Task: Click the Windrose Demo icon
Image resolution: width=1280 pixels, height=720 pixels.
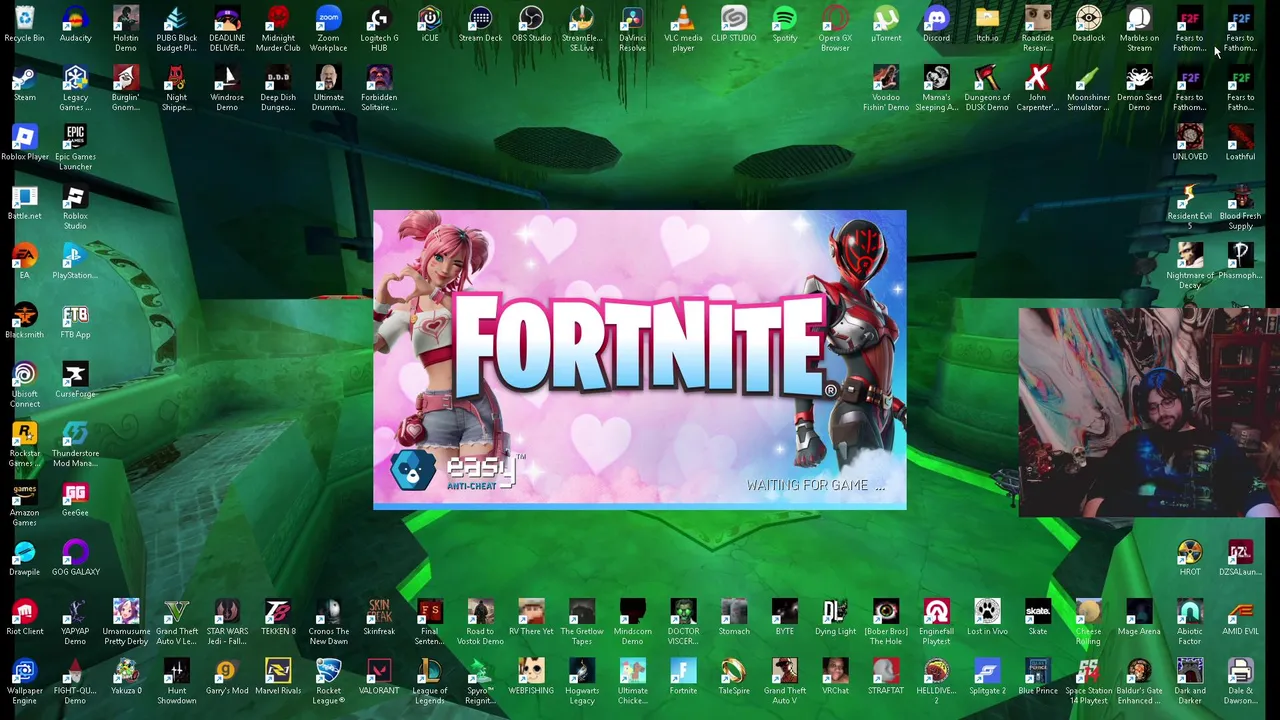Action: tap(227, 88)
